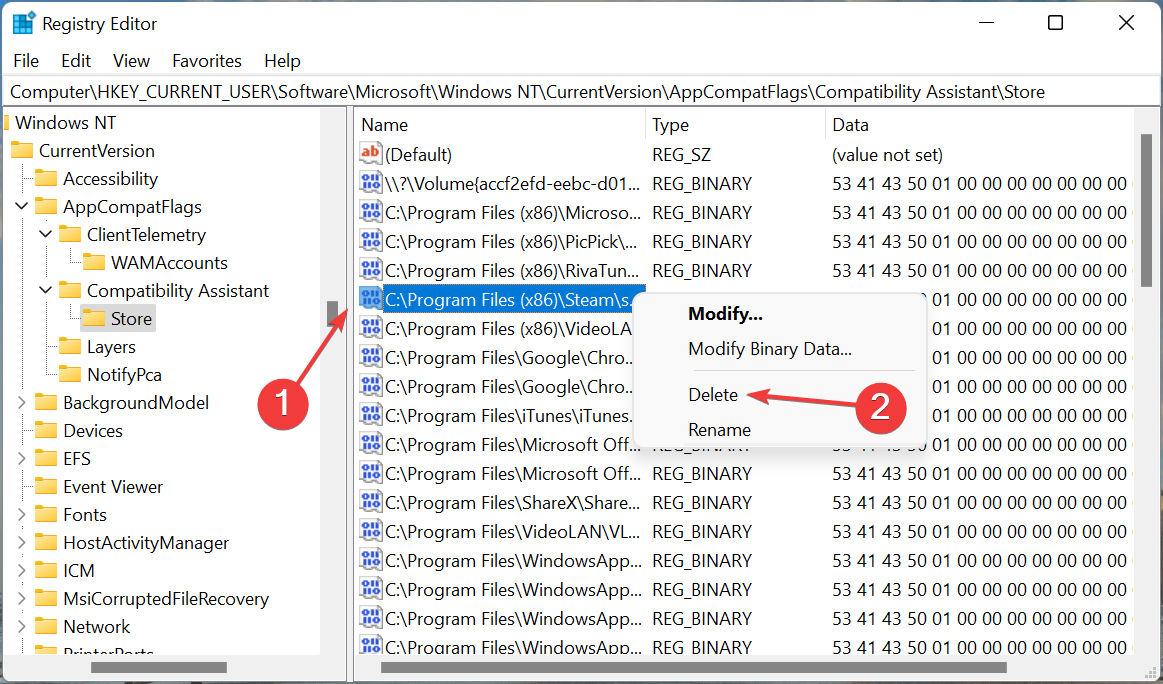Click the Compatibility Assistant folder icon

(x=70, y=291)
